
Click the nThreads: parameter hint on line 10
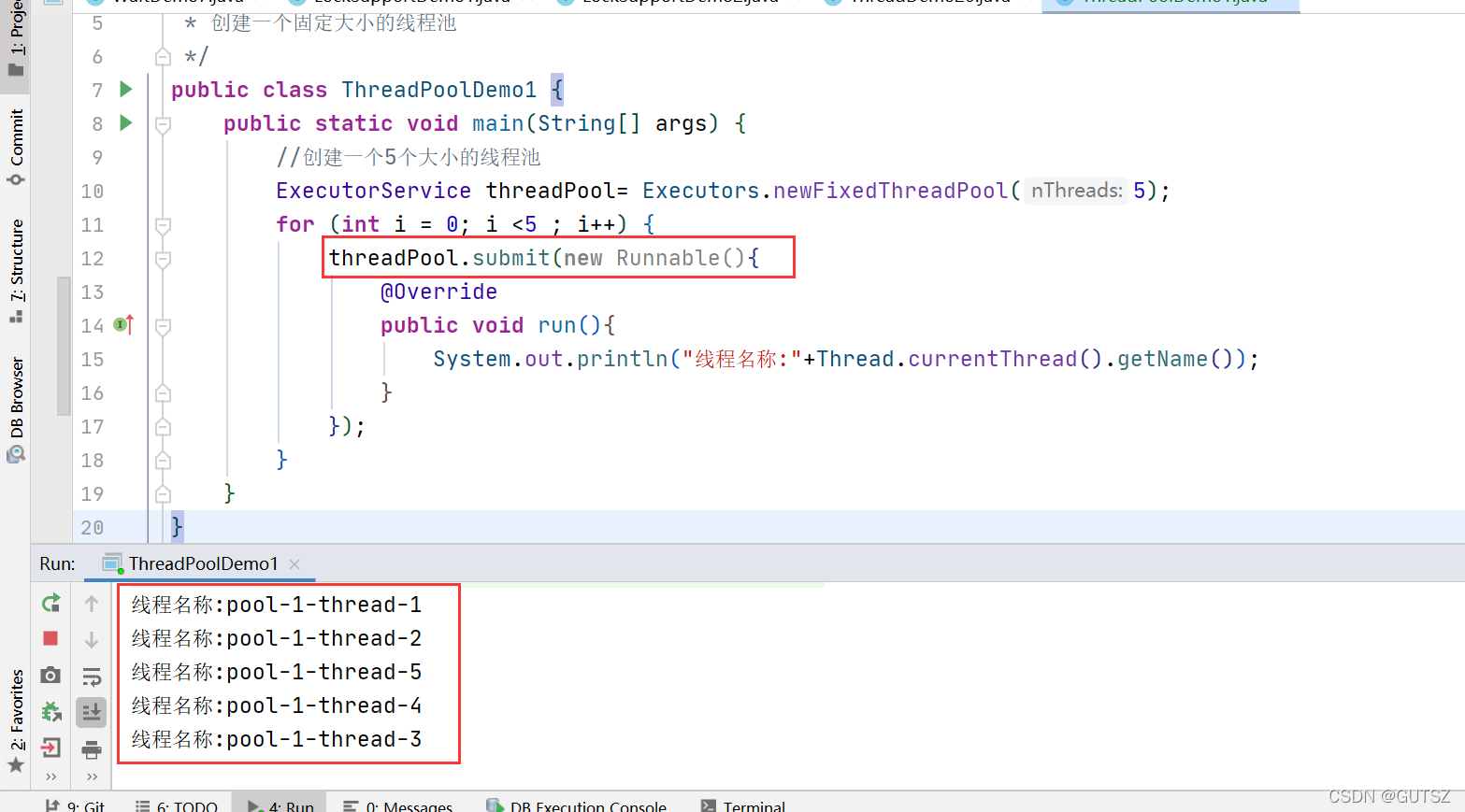[x=1076, y=191]
